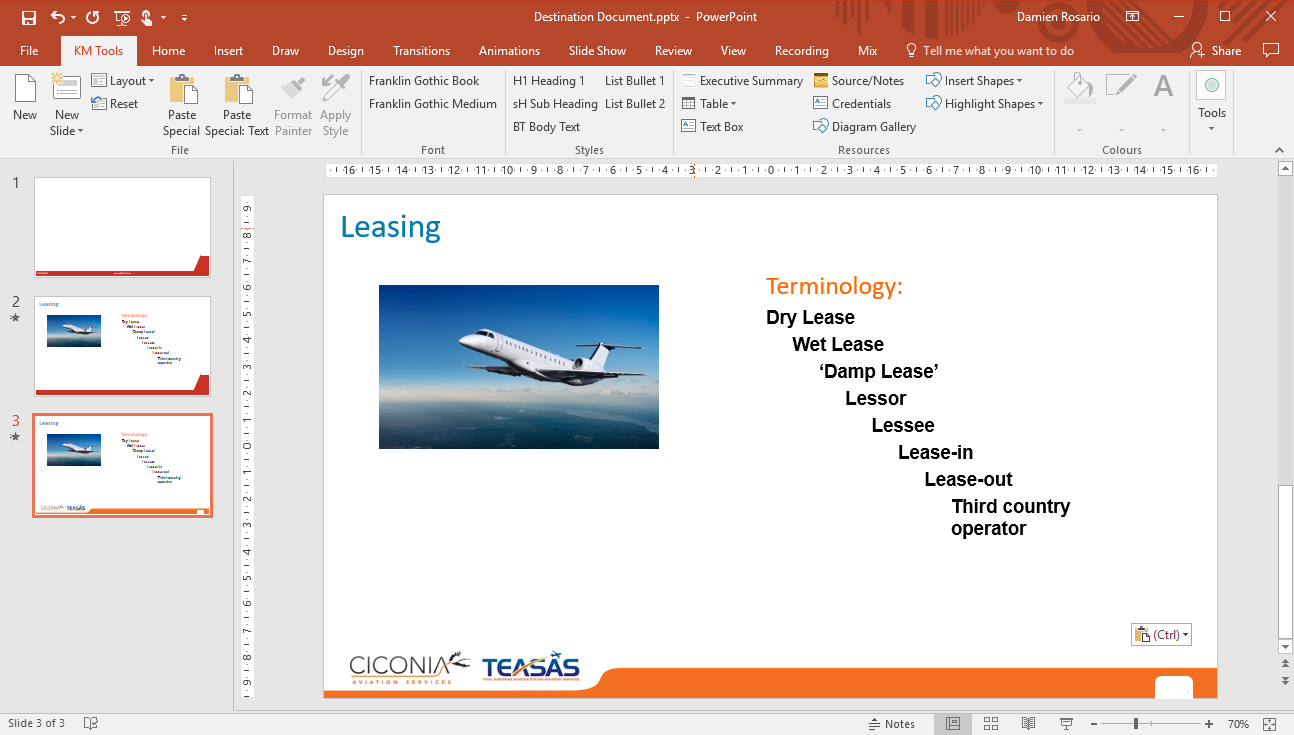Image resolution: width=1294 pixels, height=735 pixels.
Task: Collapse the ribbon with the arrow
Action: (x=1279, y=150)
